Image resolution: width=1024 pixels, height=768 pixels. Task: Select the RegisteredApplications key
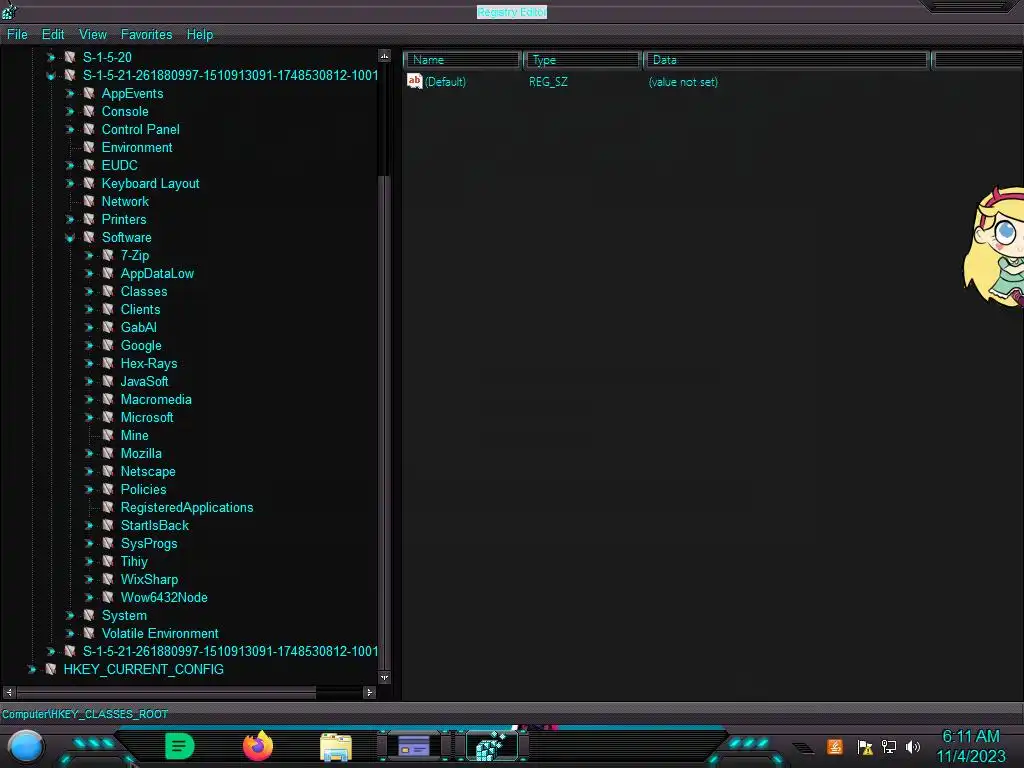[x=187, y=507]
